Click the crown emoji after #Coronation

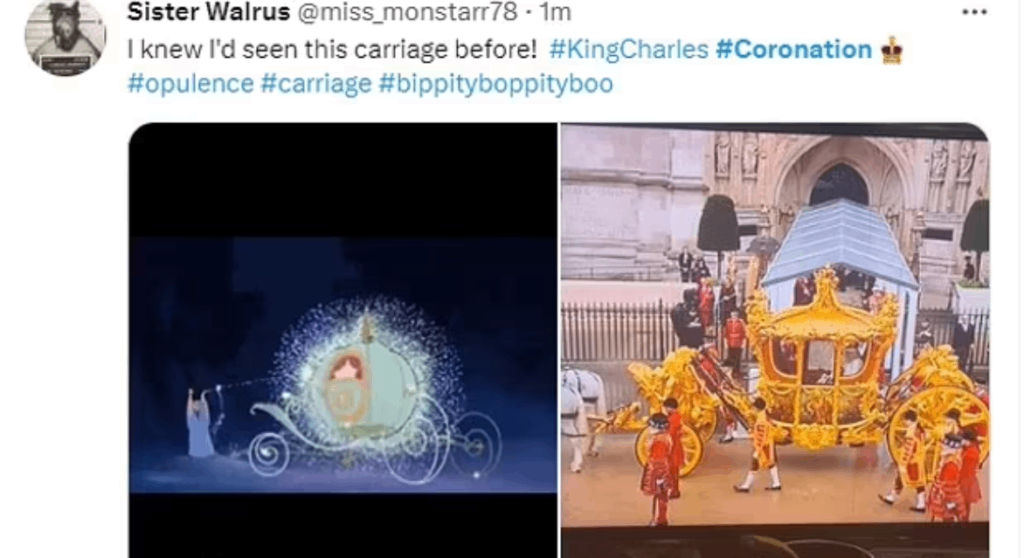pyautogui.click(x=891, y=50)
